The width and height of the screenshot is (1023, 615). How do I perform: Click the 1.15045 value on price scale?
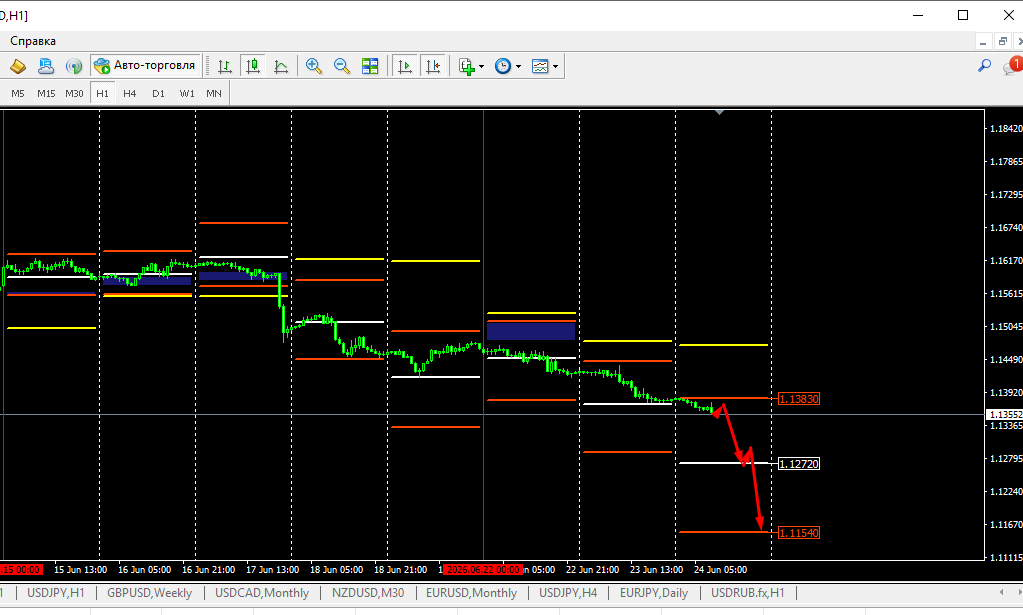coord(1006,327)
